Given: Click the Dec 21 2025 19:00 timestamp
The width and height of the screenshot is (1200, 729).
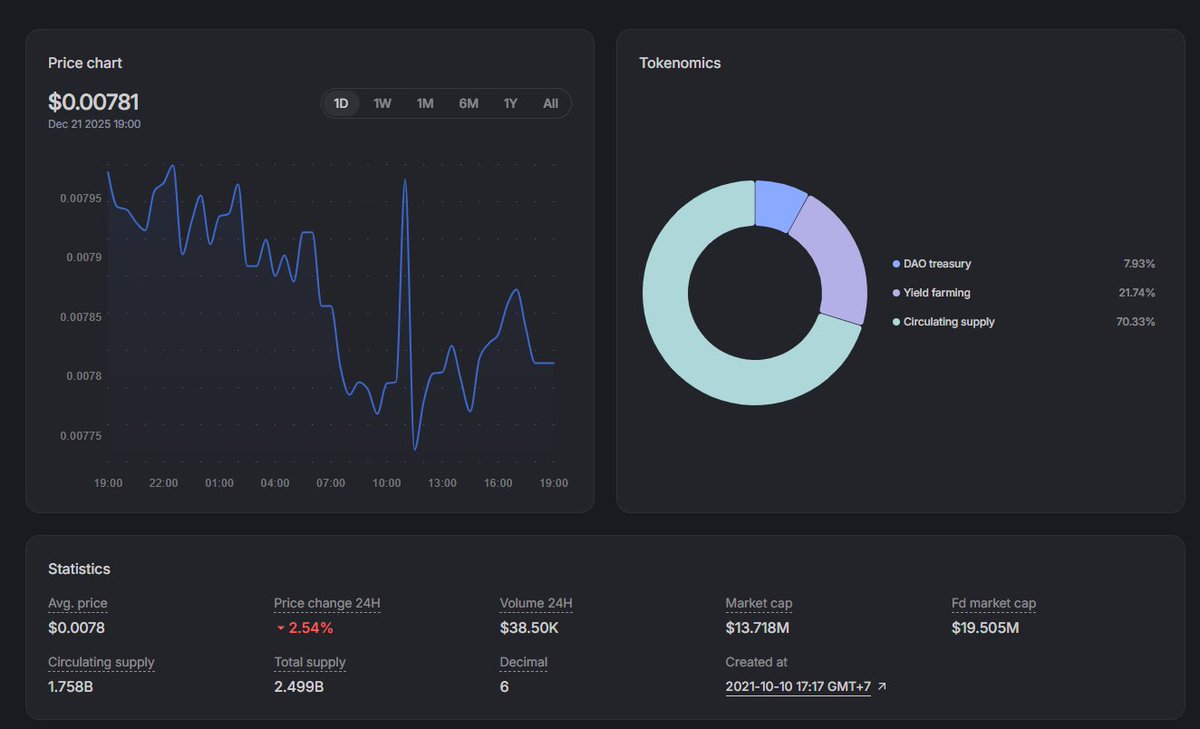Looking at the screenshot, I should [94, 124].
